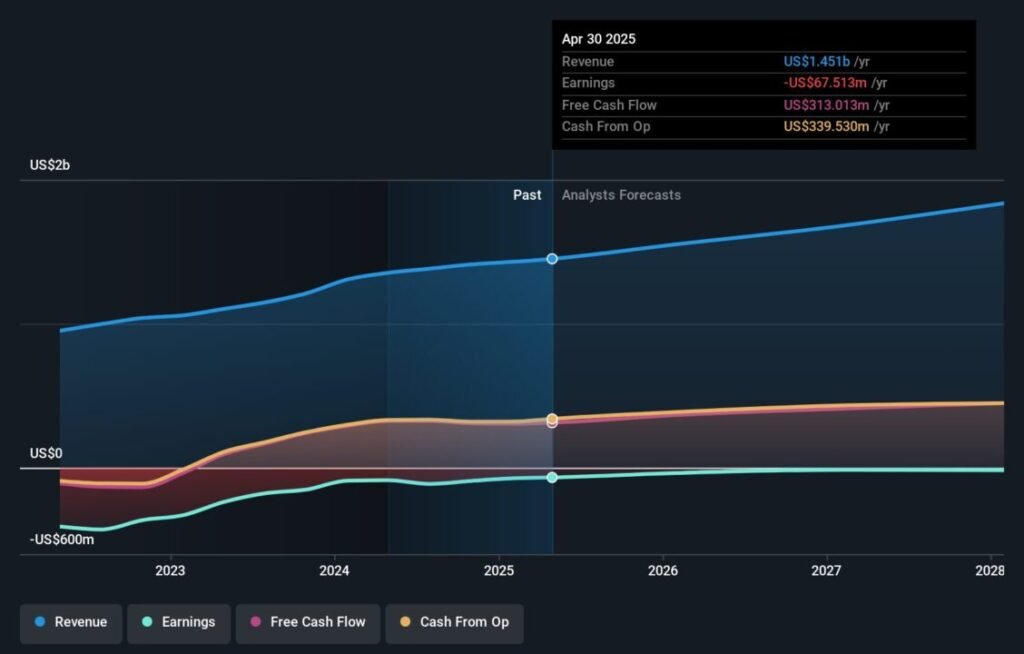Click the -US$600m y-axis label
The image size is (1024, 654).
[x=61, y=540]
